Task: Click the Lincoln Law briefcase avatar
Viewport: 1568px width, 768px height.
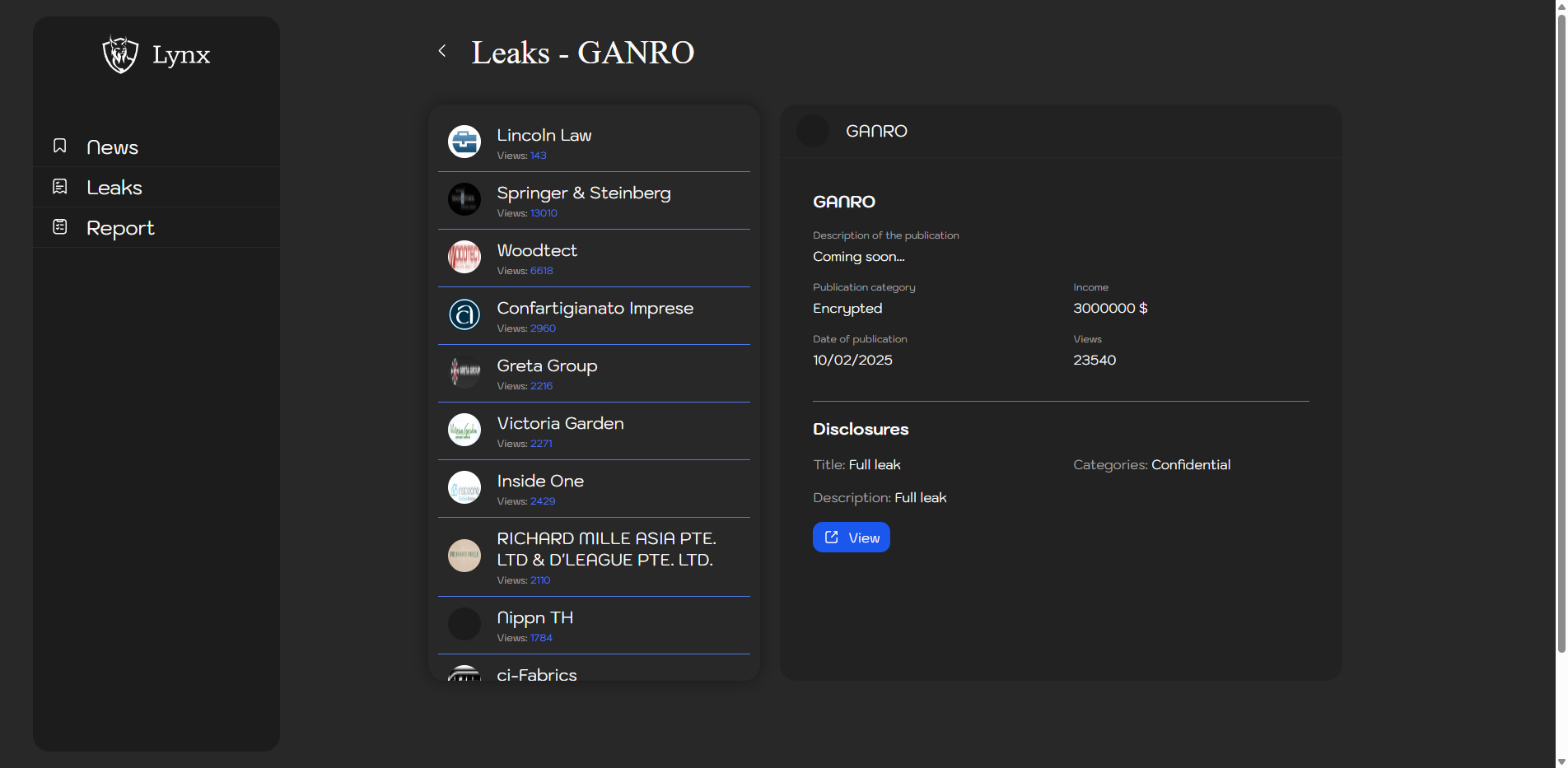Action: click(464, 142)
